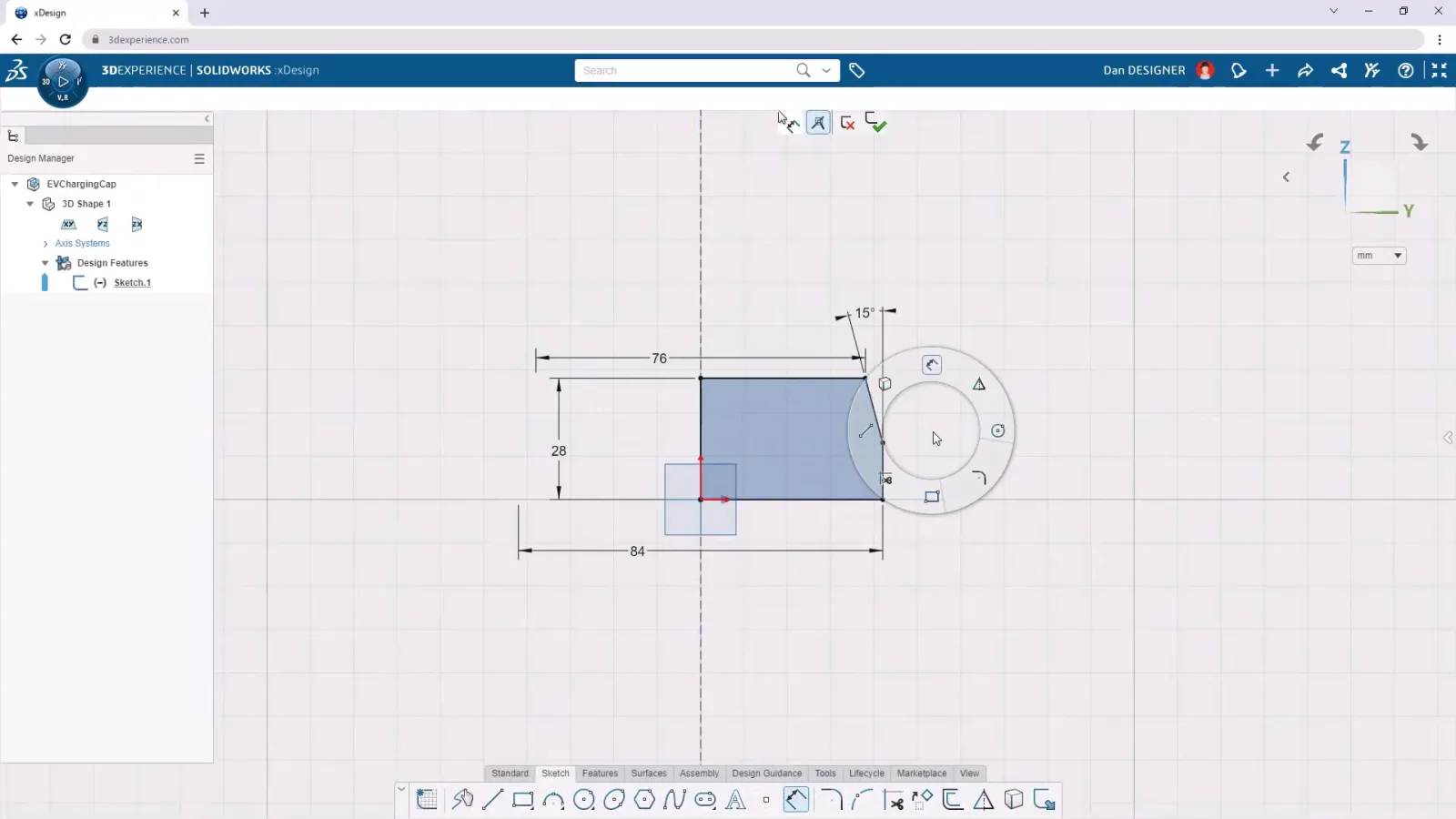Switch to the Standard tab

510,773
